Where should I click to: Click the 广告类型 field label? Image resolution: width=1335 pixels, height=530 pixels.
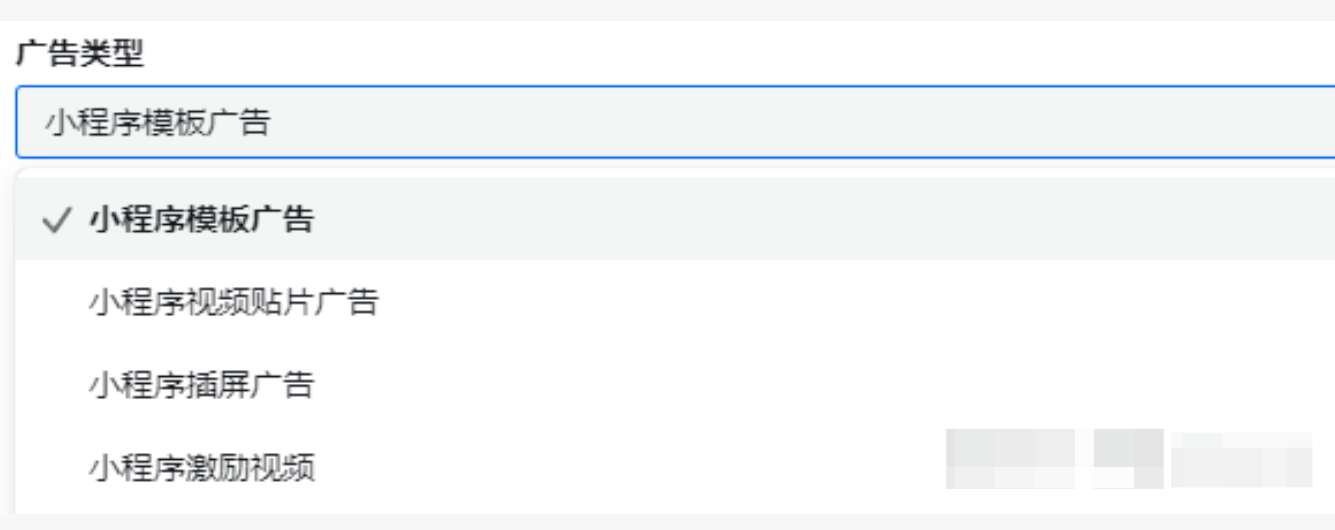pyautogui.click(x=80, y=54)
